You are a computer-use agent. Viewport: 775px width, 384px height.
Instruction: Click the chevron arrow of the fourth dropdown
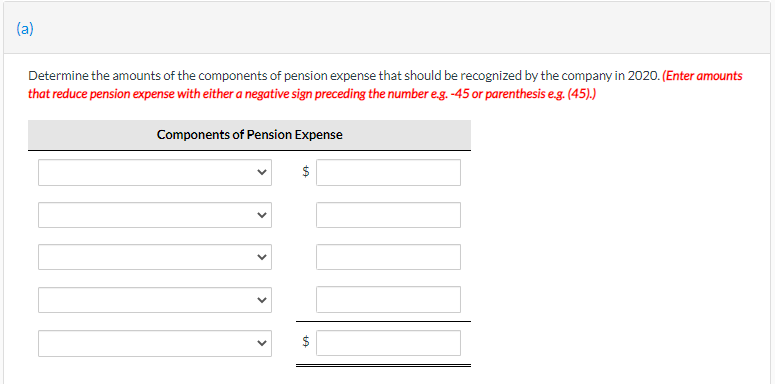[x=261, y=299]
